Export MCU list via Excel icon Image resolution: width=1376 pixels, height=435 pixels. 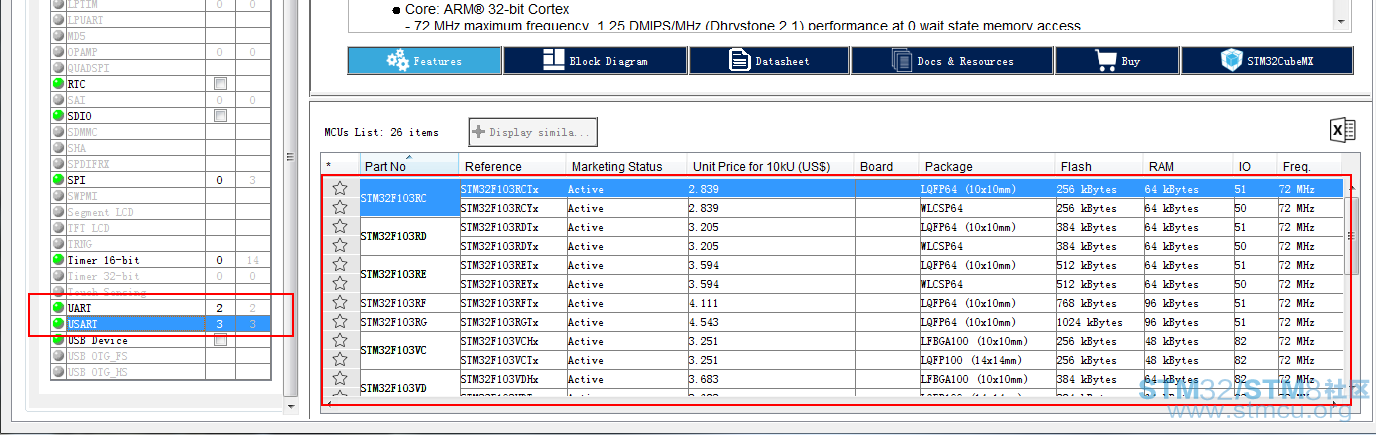pos(1342,130)
